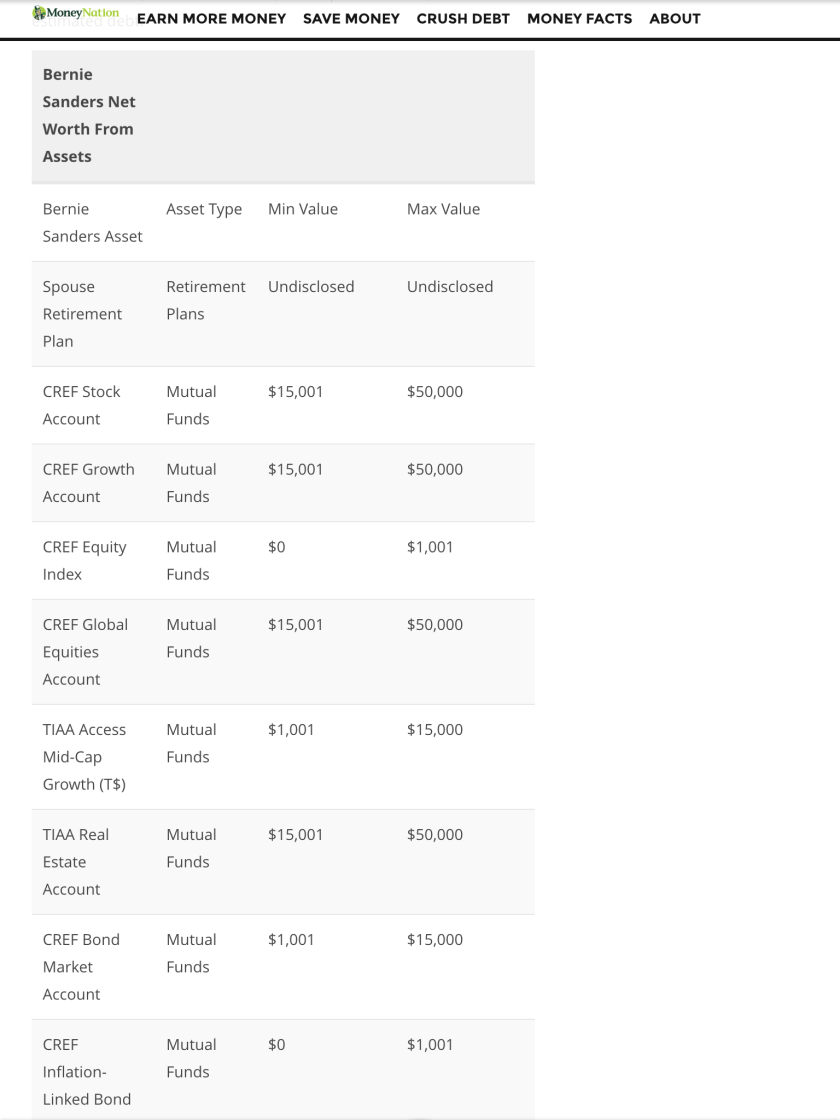The image size is (840, 1120).
Task: Click the Min Value column header
Action: pos(303,209)
